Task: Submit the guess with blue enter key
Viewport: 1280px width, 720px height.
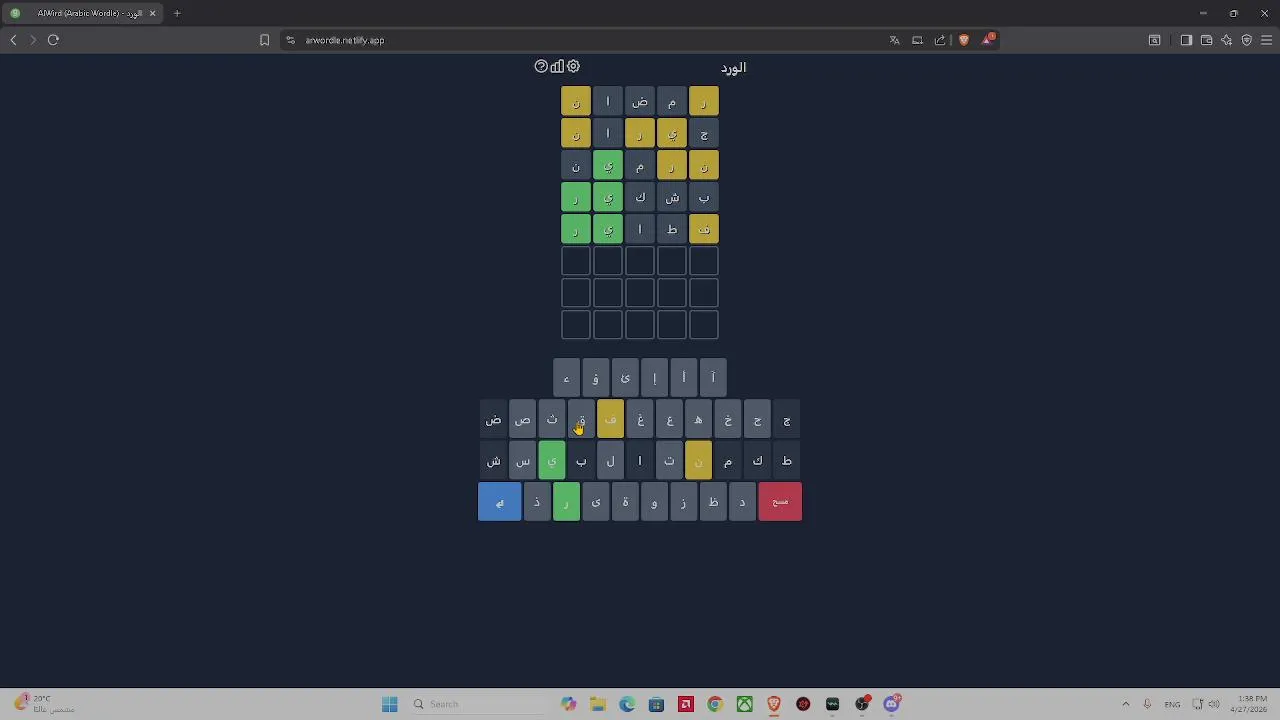Action: point(500,502)
